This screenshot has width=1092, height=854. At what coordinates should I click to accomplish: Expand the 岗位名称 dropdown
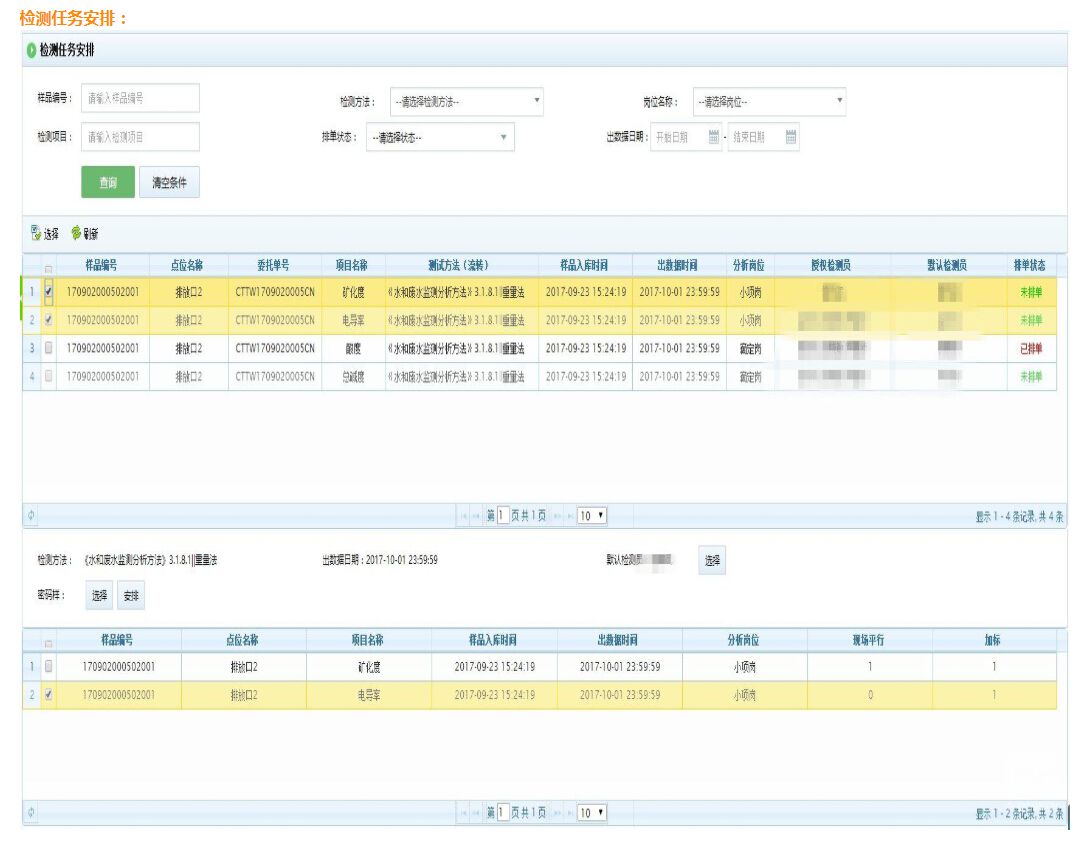click(x=769, y=101)
